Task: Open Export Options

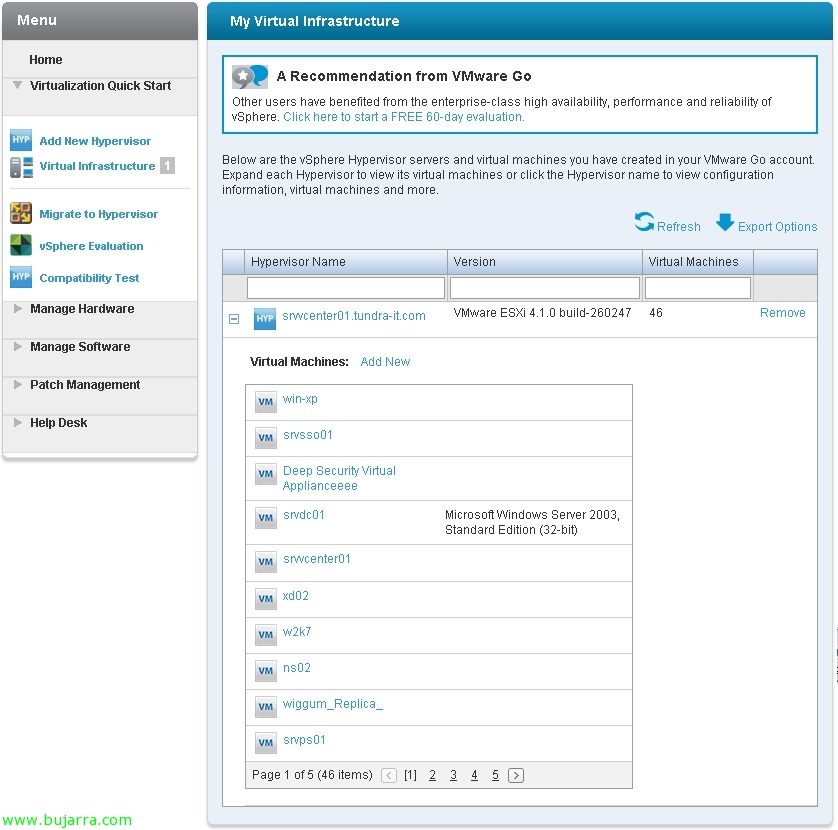Action: coord(778,227)
